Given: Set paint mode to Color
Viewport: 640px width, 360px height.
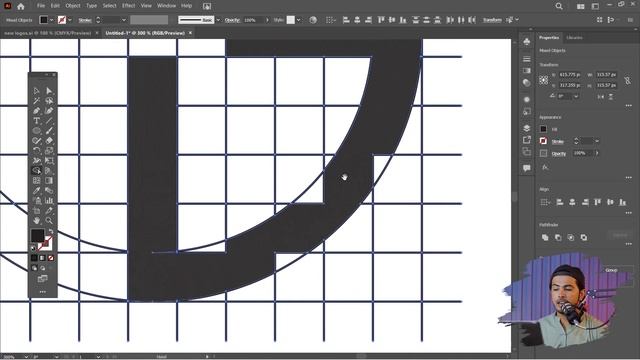Looking at the screenshot, I should (x=34, y=258).
